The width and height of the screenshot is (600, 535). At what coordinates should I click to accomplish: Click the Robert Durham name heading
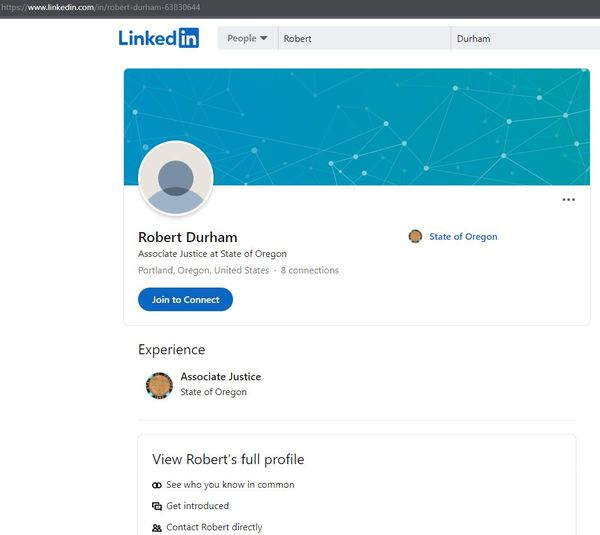click(x=188, y=237)
